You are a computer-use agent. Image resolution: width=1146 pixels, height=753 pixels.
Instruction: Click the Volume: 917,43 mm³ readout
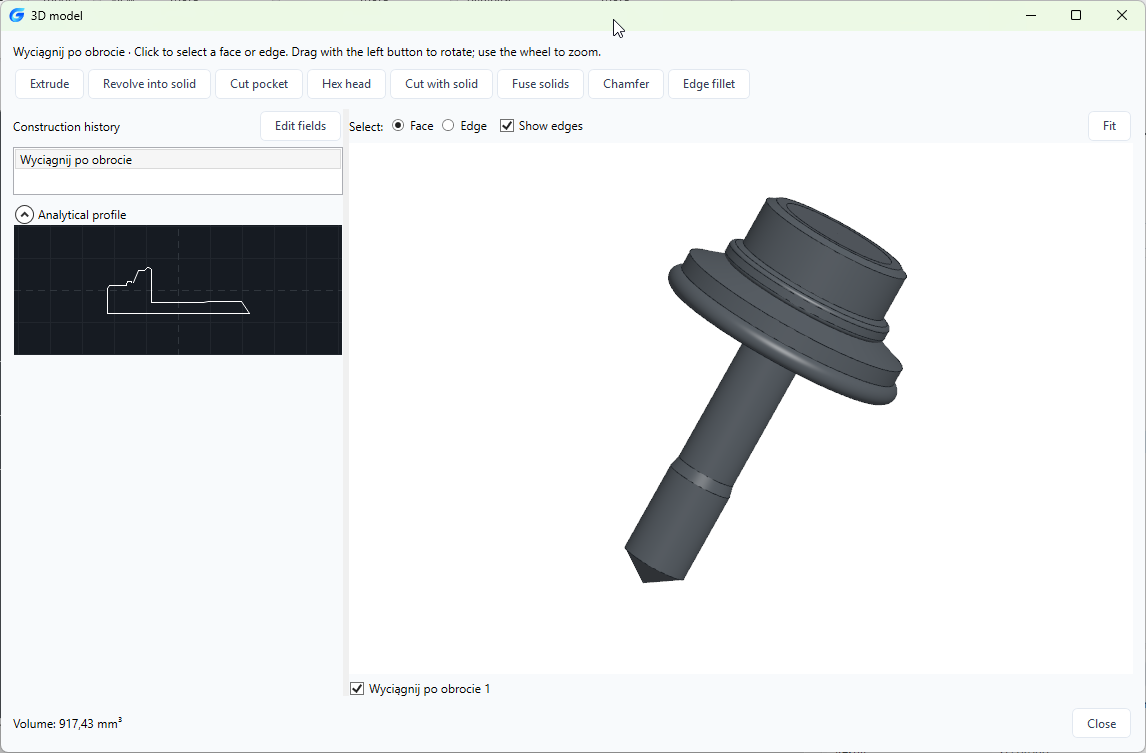(x=67, y=724)
